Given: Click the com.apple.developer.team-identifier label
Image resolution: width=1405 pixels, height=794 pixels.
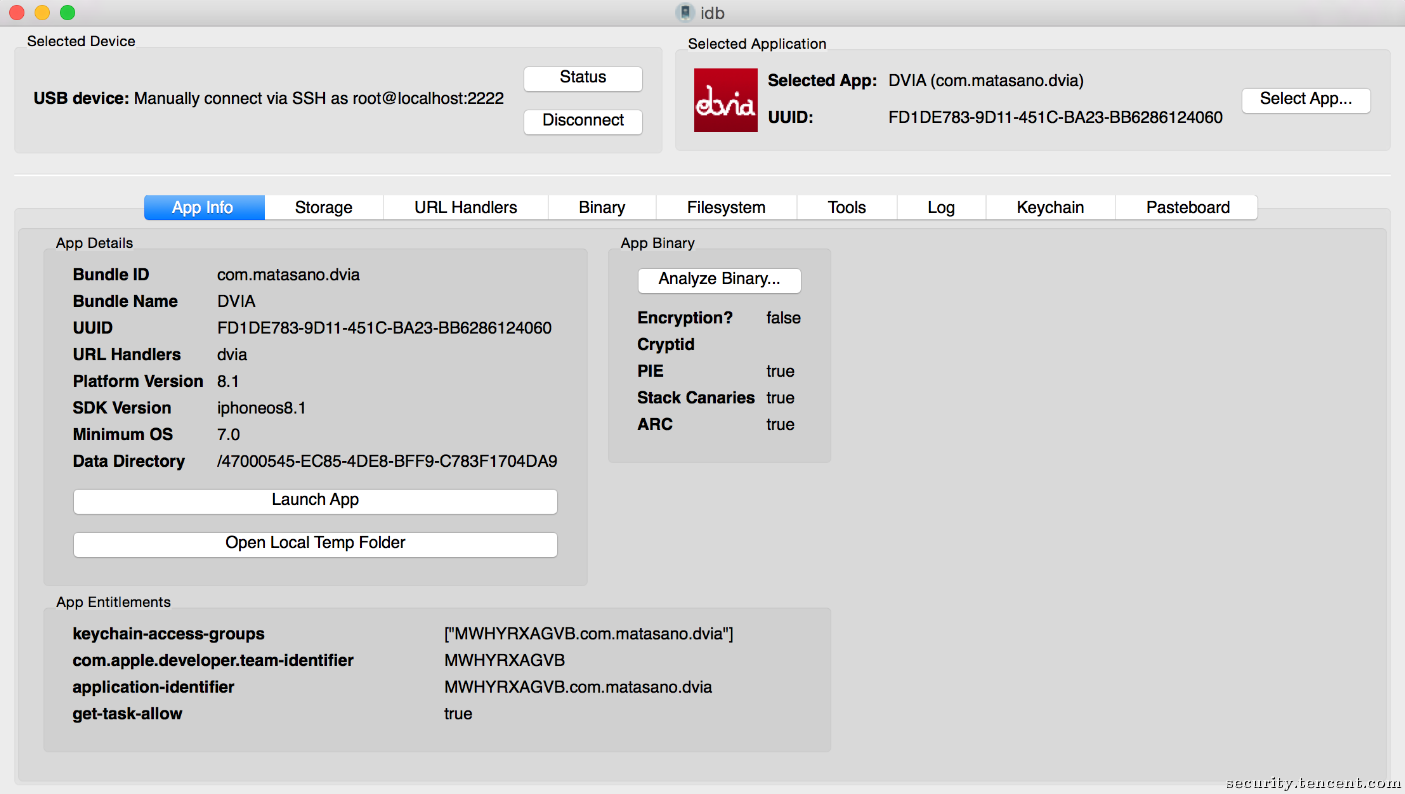Looking at the screenshot, I should pos(213,660).
